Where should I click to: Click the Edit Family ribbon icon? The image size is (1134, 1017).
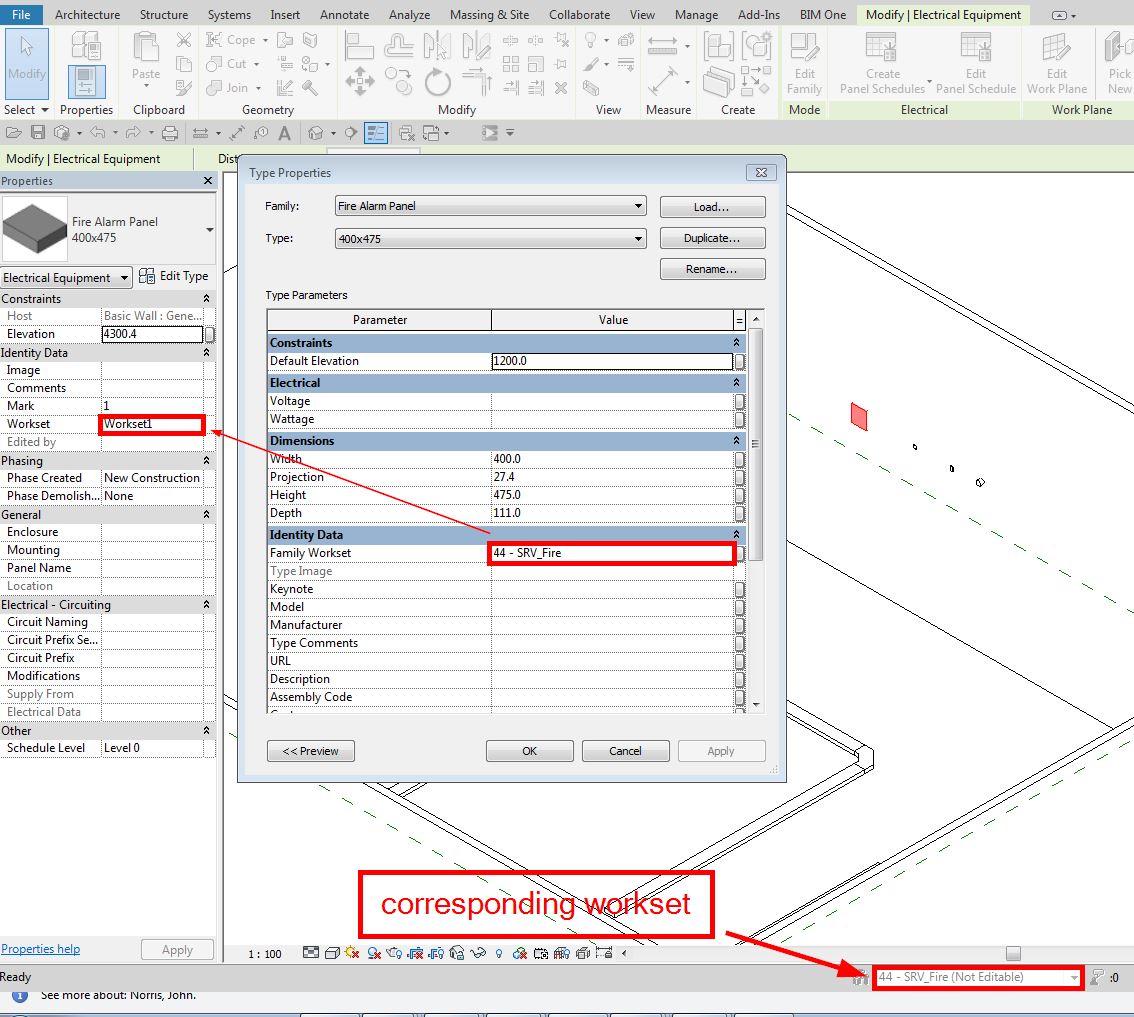[804, 62]
